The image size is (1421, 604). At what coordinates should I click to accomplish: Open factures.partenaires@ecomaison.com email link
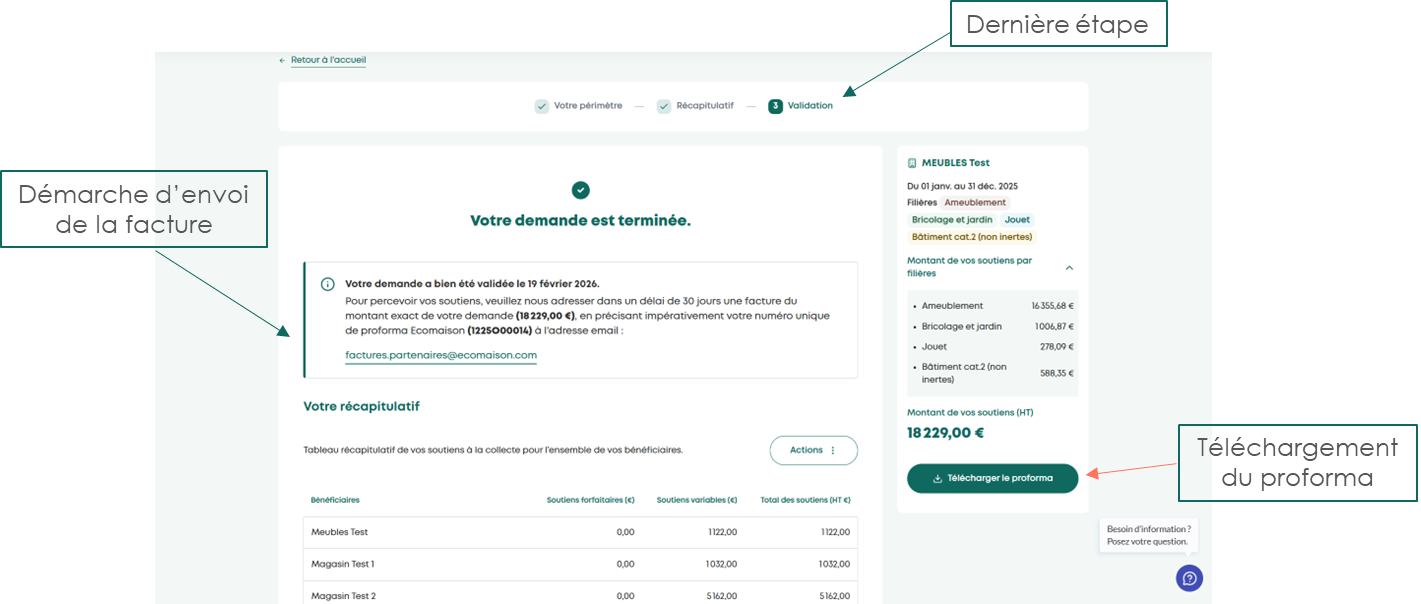coord(441,355)
